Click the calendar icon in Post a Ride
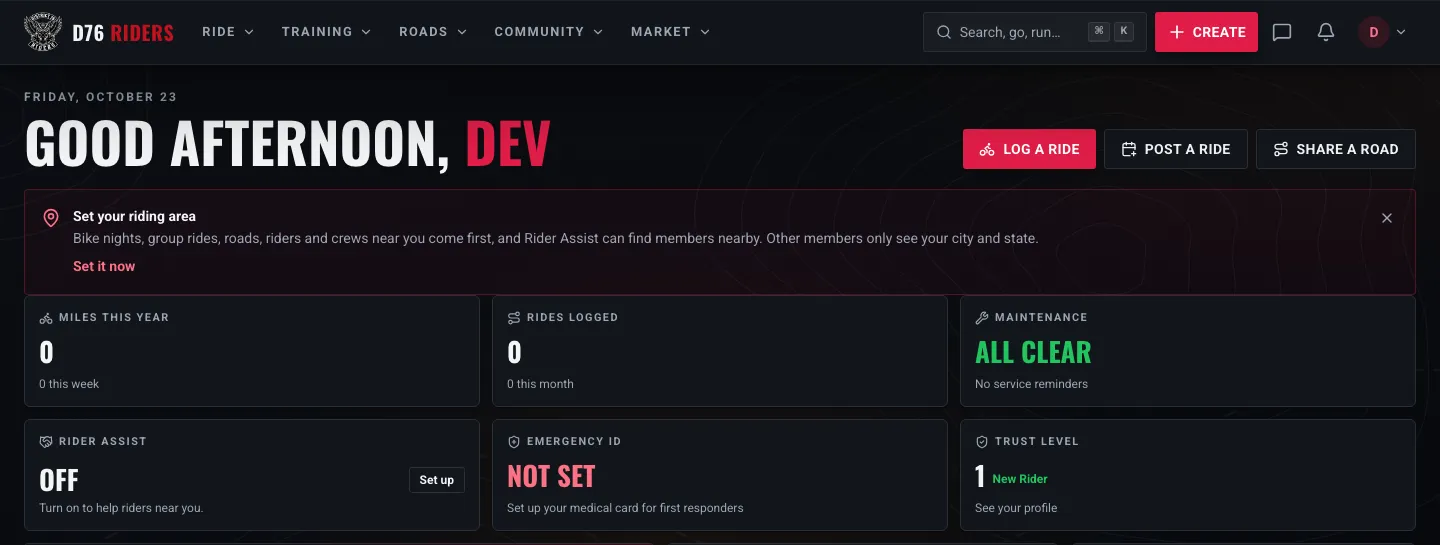This screenshot has height=545, width=1440. tap(1129, 149)
